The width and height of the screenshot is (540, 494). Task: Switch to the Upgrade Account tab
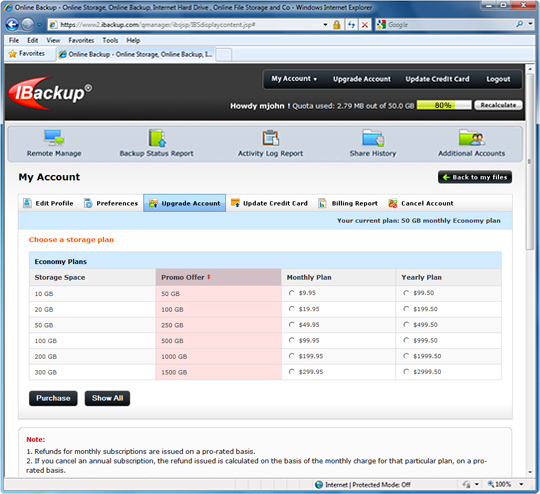coord(185,203)
